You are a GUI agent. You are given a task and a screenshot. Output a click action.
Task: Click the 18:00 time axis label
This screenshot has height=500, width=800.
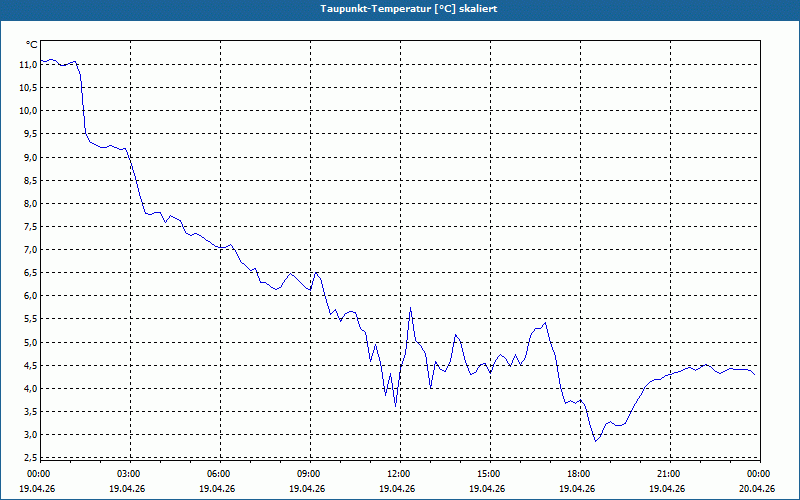click(580, 474)
